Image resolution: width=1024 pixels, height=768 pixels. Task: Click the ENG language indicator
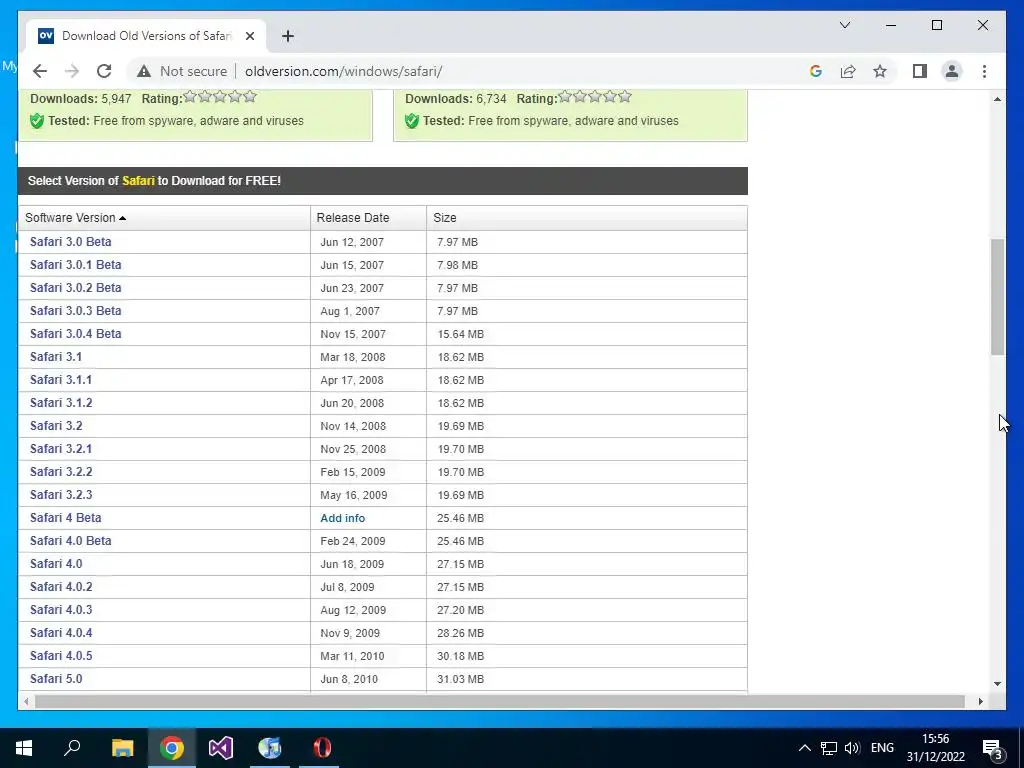pyautogui.click(x=882, y=748)
